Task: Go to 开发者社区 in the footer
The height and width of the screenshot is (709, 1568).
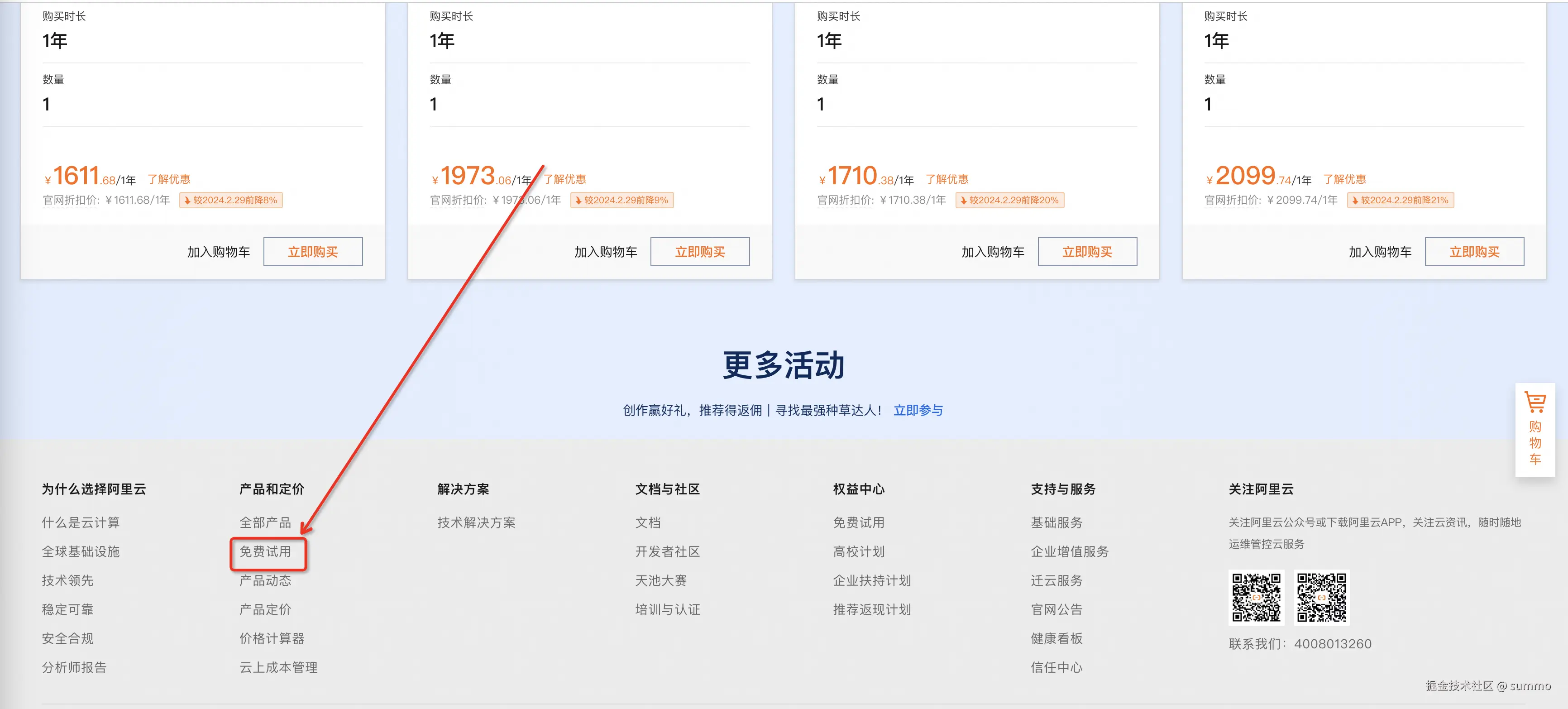Action: (667, 551)
